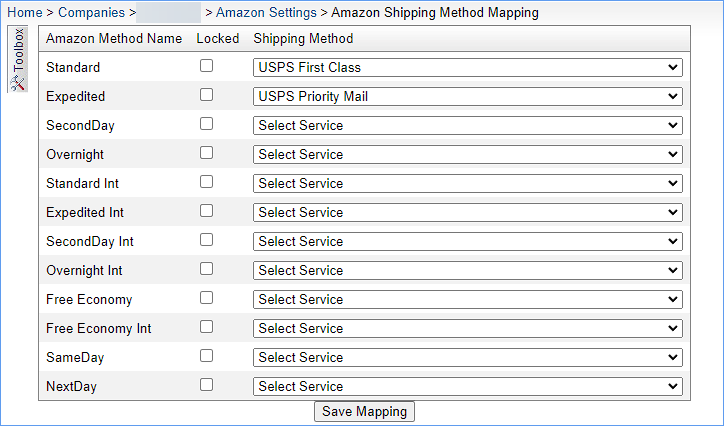Viewport: 724px width, 426px height.
Task: Open the Toolbox side panel icon
Action: pos(18,59)
